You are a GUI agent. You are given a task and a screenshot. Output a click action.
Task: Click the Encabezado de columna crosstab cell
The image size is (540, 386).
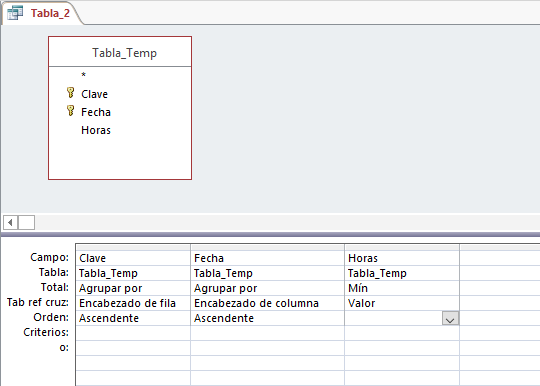click(267, 303)
